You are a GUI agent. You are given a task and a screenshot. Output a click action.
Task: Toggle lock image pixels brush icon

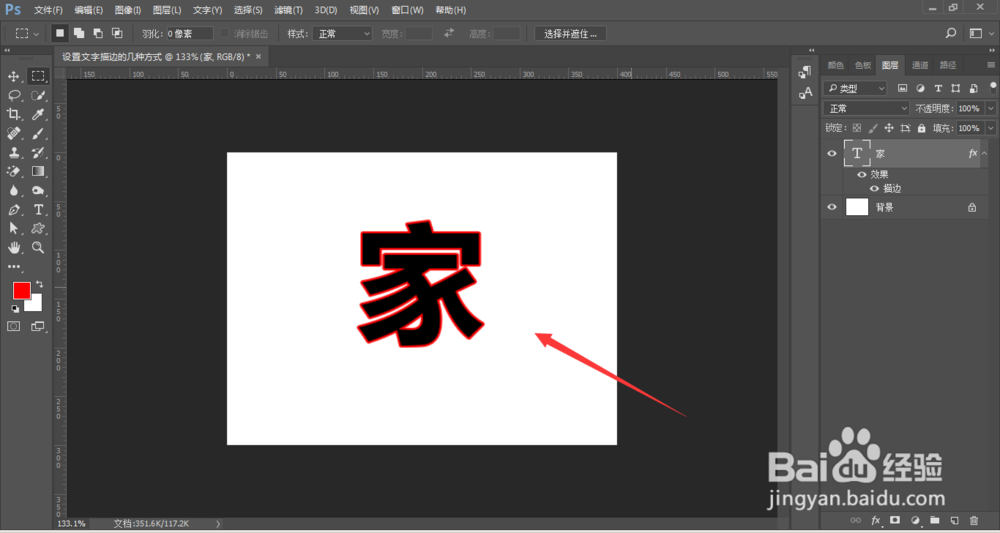point(873,128)
